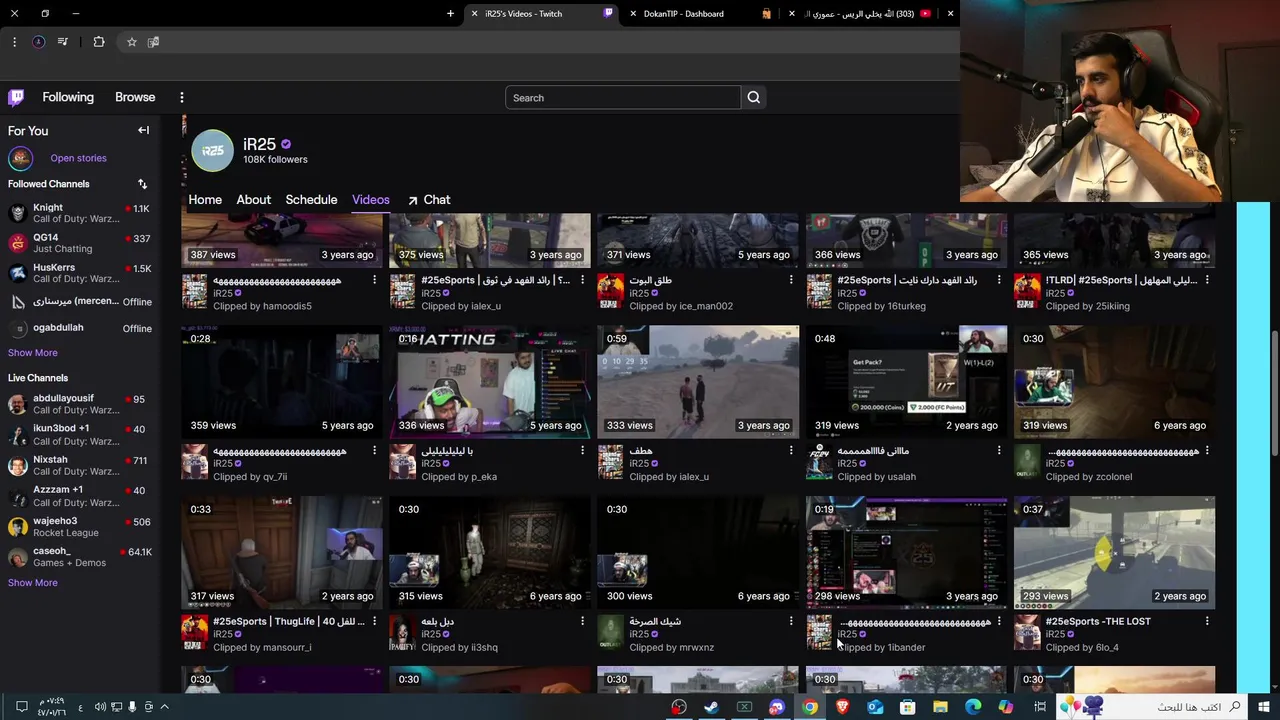Select the Videos channel tab

[371, 200]
